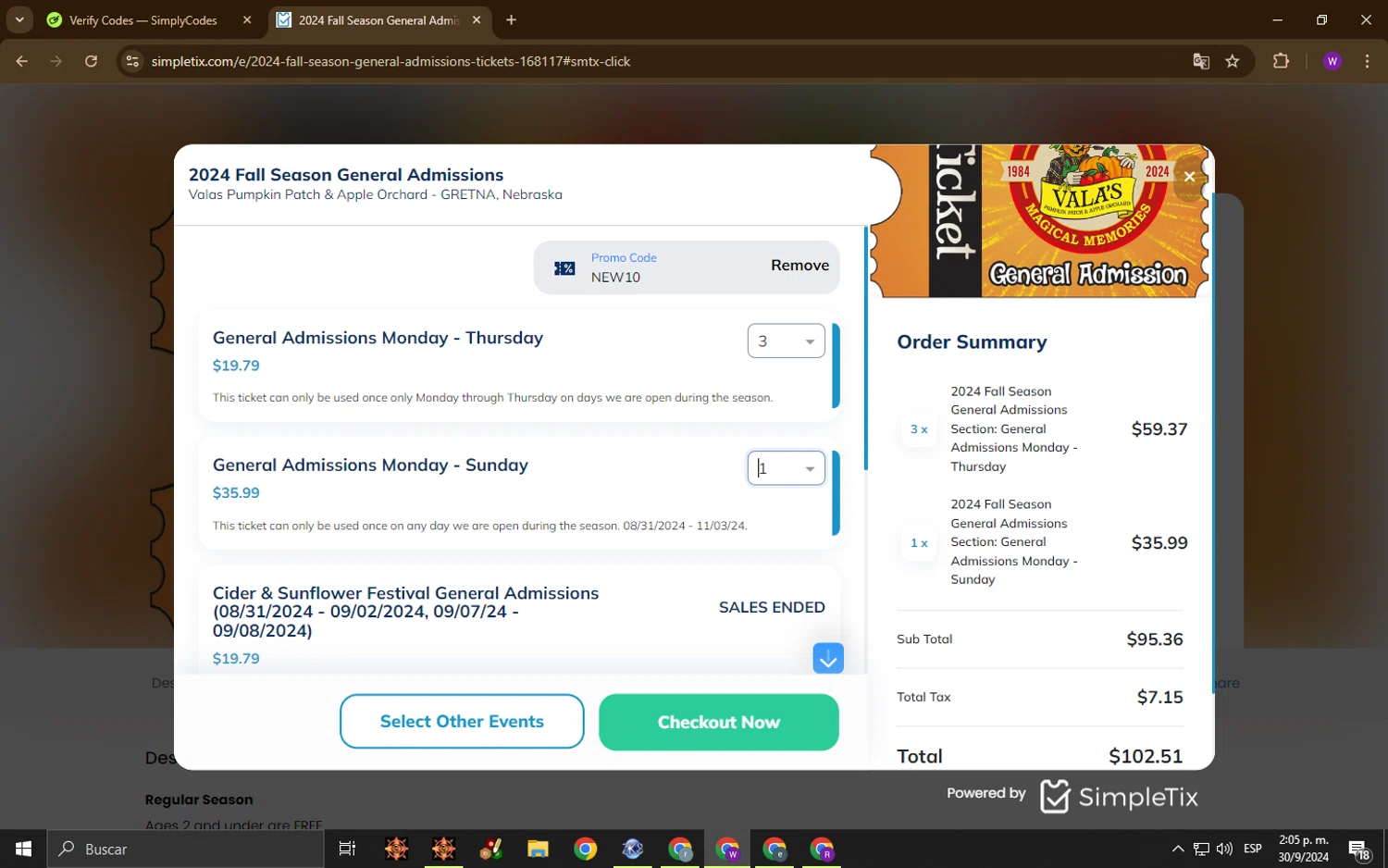Open the notification center icon
The image size is (1388, 868).
(1359, 849)
